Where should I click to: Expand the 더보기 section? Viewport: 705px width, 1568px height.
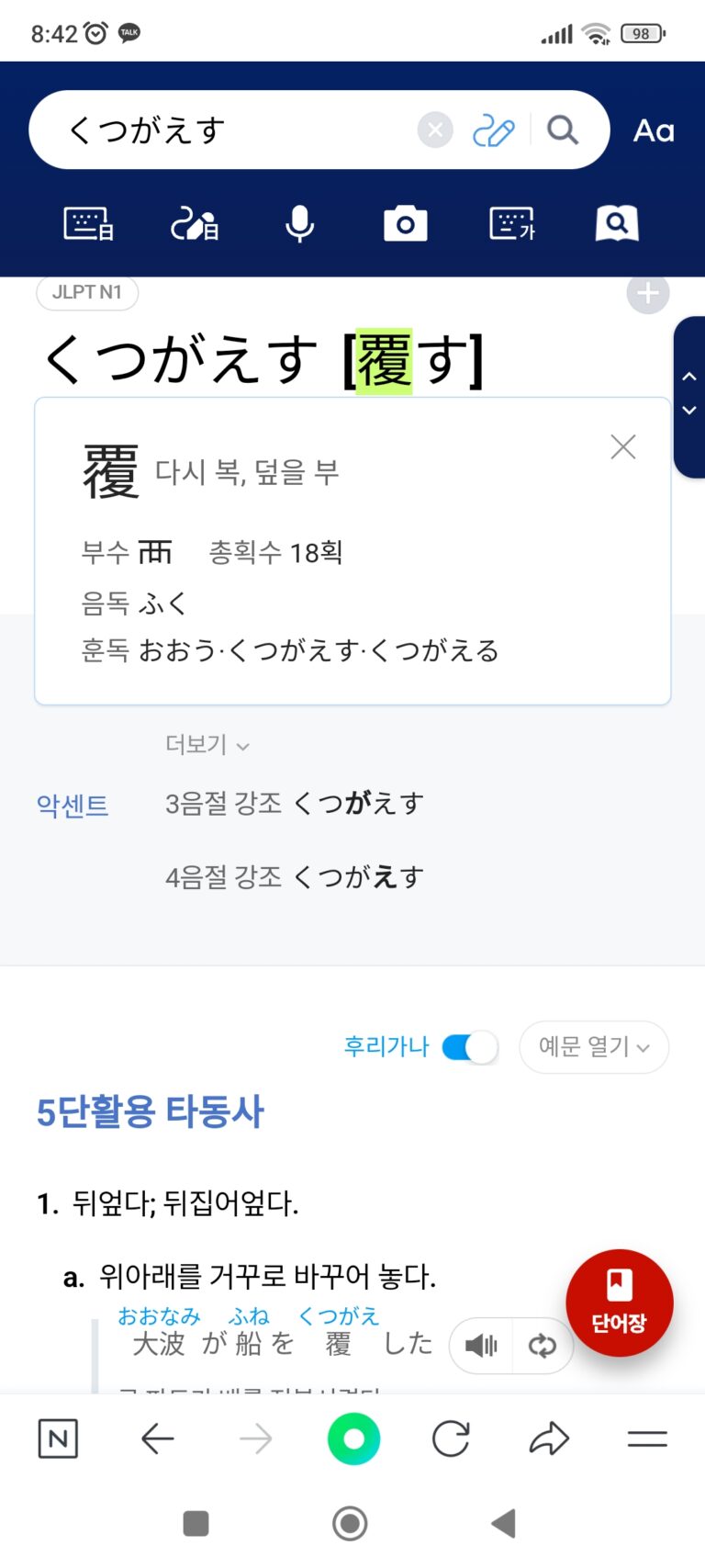[207, 744]
